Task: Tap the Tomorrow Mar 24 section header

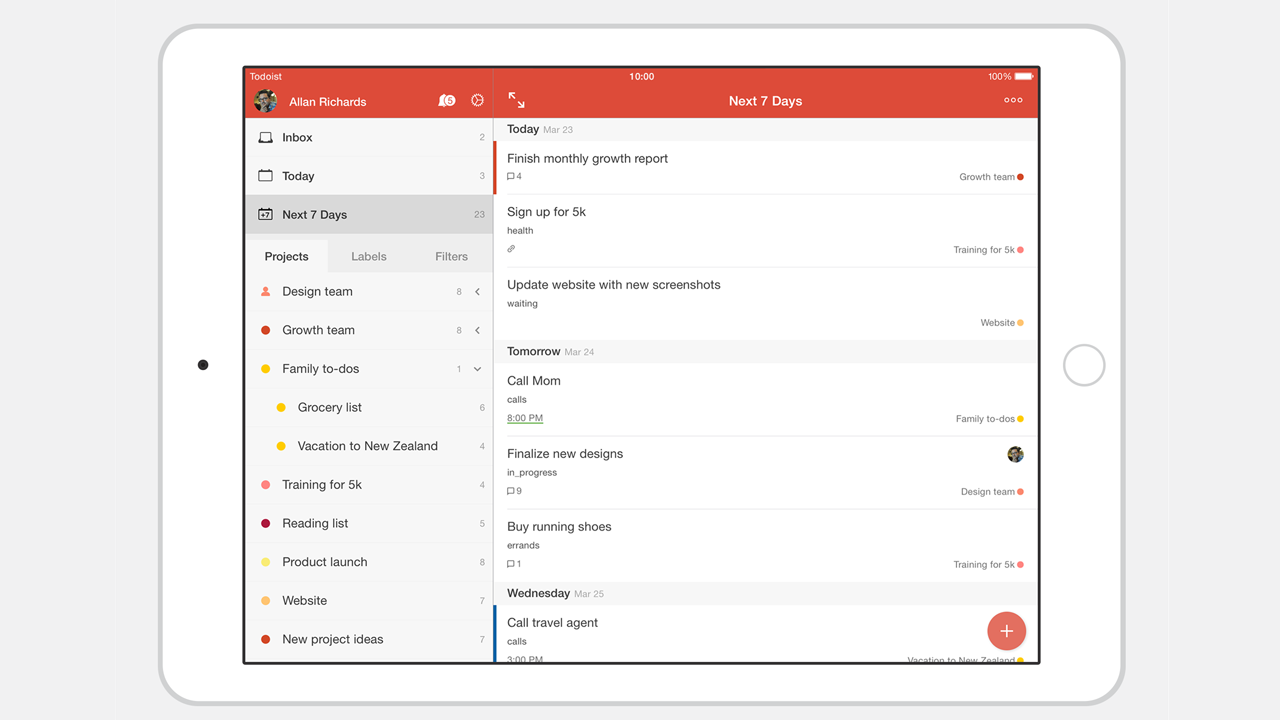Action: 766,352
